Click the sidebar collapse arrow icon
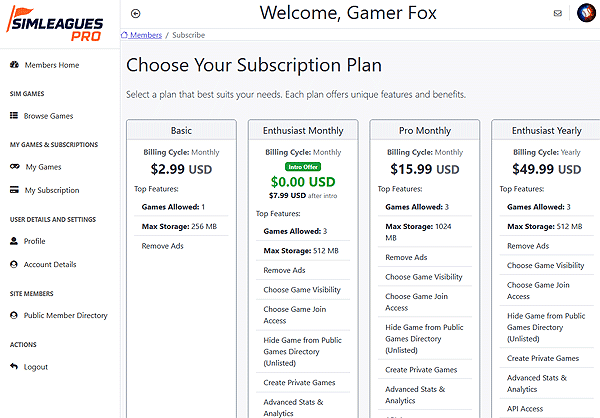The width and height of the screenshot is (600, 418). point(136,13)
